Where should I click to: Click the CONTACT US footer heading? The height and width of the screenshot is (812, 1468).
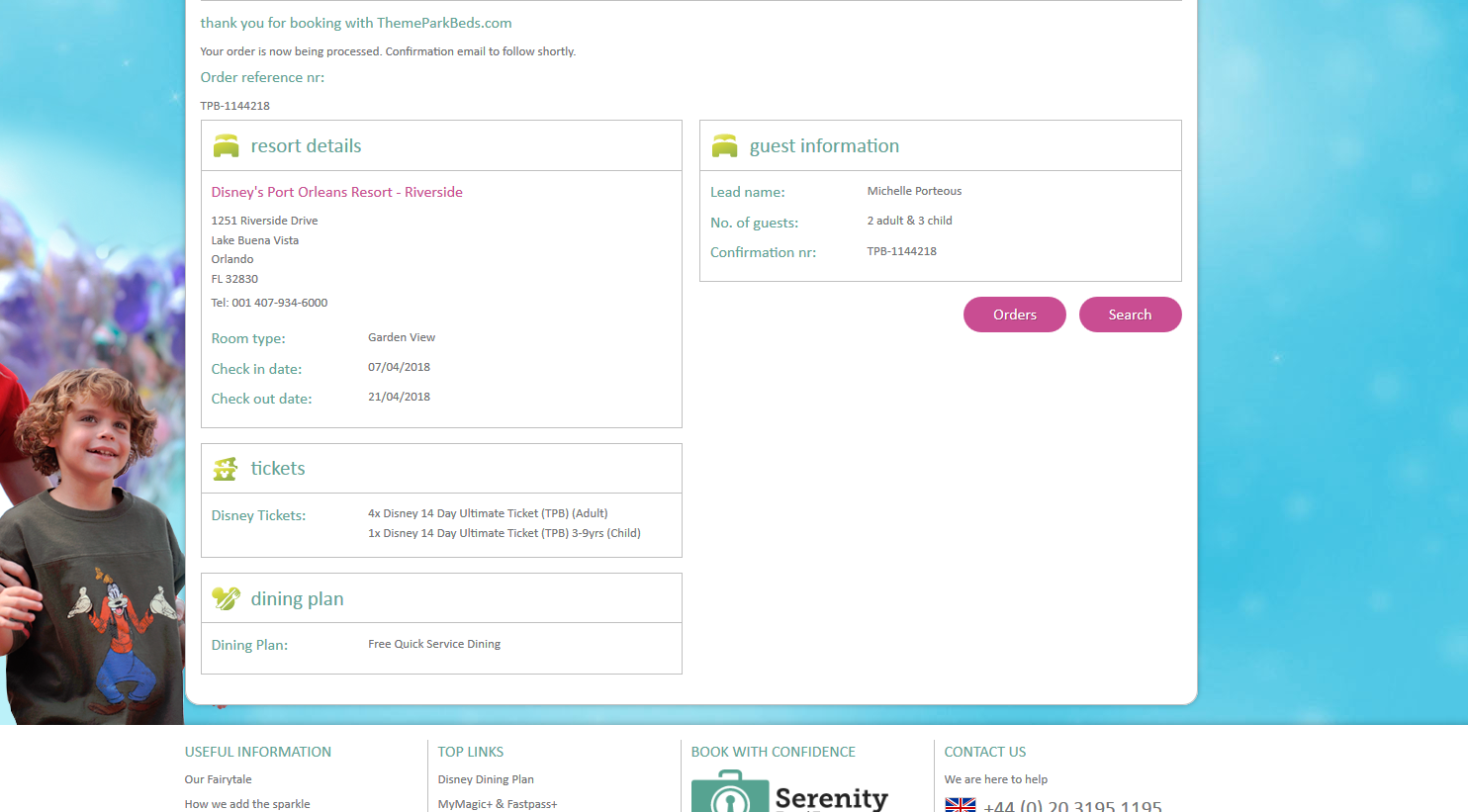[985, 752]
